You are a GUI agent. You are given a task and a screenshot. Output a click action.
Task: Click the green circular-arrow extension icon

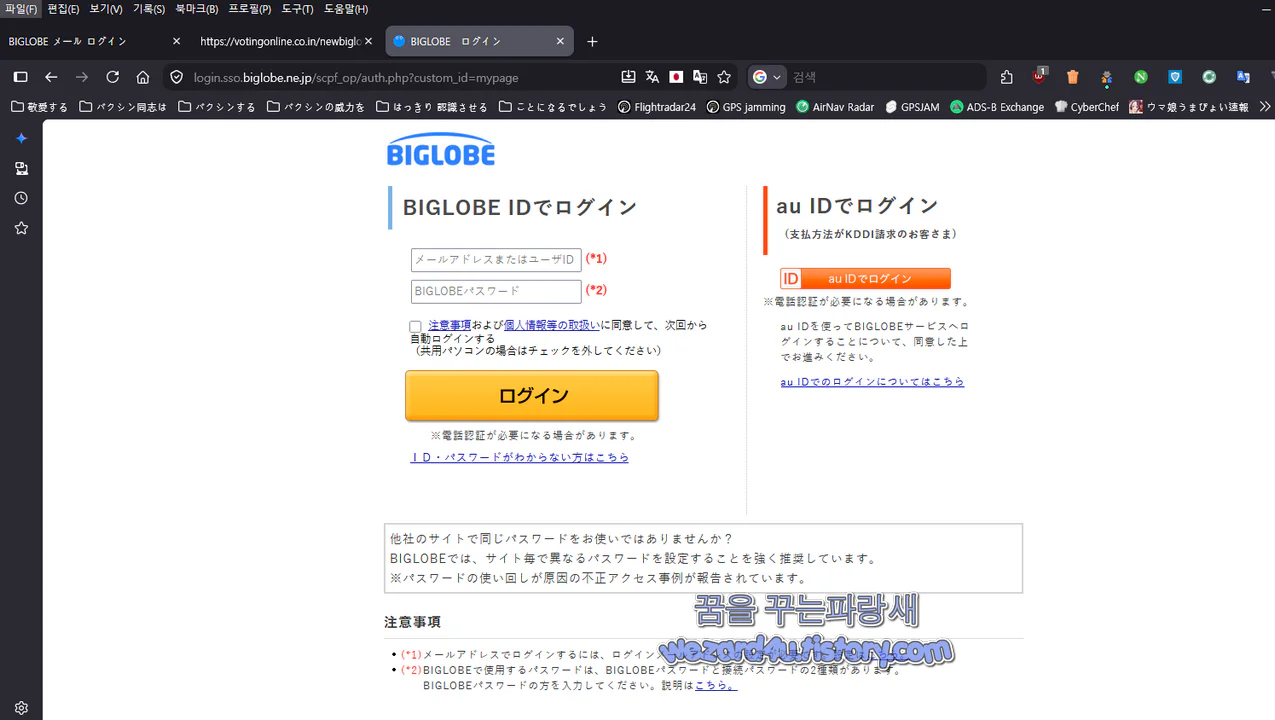[x=1209, y=77]
